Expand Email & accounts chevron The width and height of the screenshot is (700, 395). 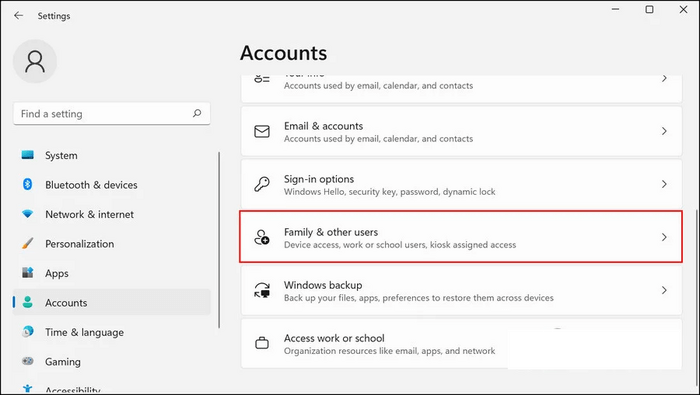click(664, 131)
